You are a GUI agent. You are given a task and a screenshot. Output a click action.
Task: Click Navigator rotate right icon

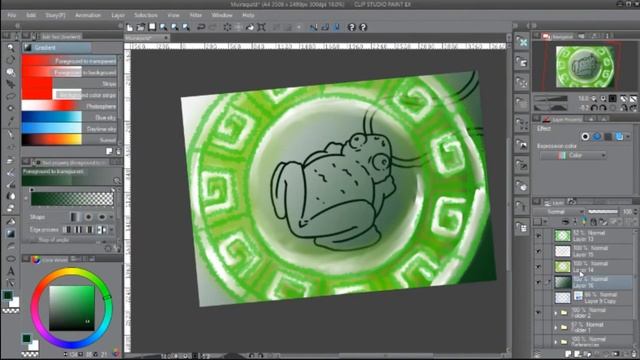point(603,108)
